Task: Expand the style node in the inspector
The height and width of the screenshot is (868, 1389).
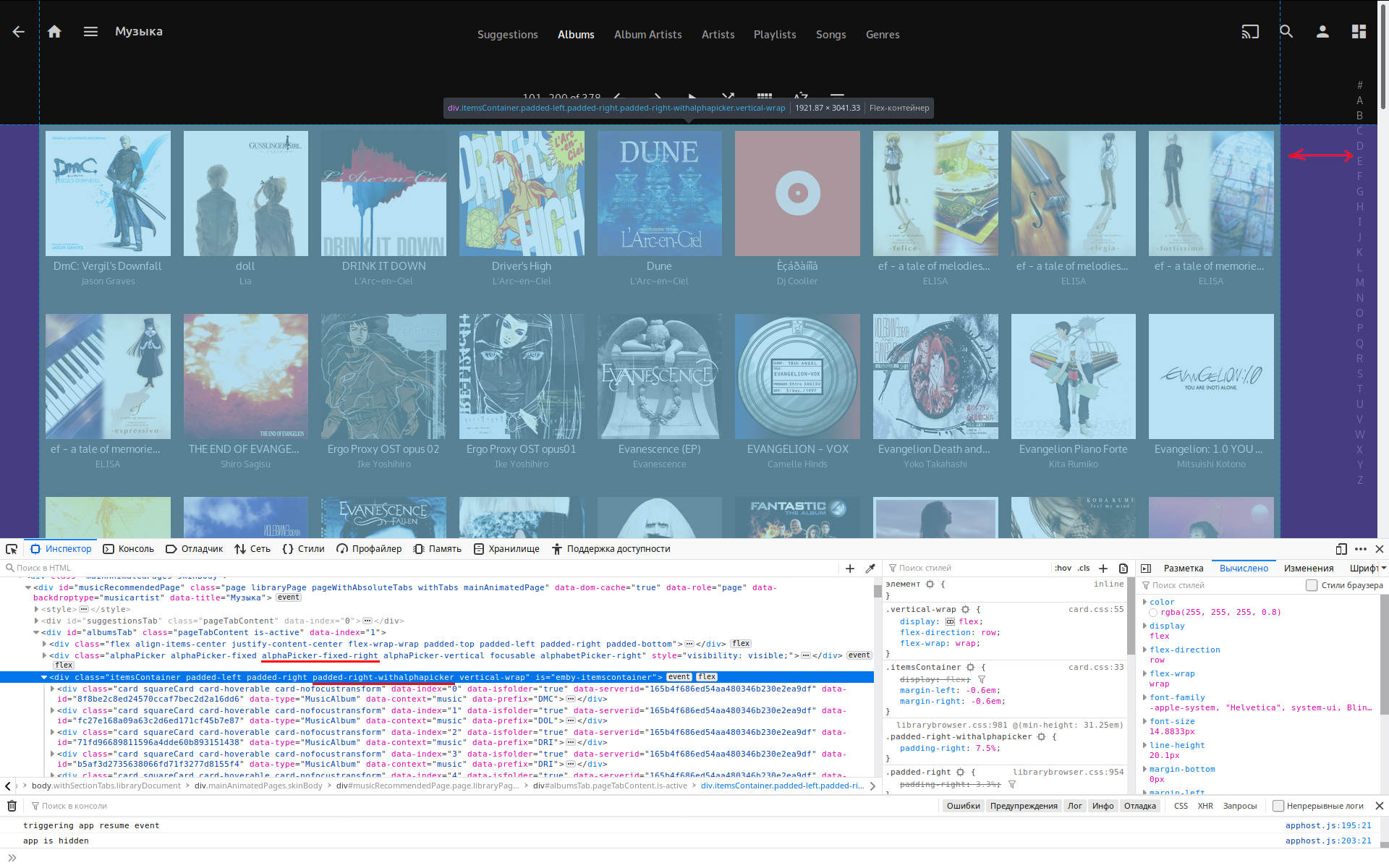Action: click(x=37, y=609)
